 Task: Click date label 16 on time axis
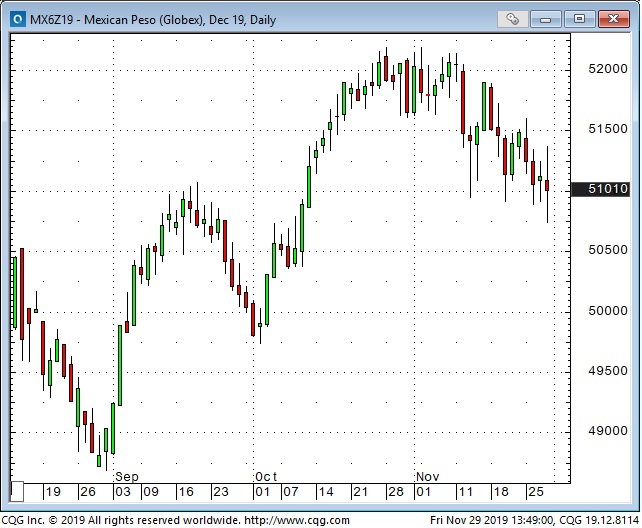point(186,492)
